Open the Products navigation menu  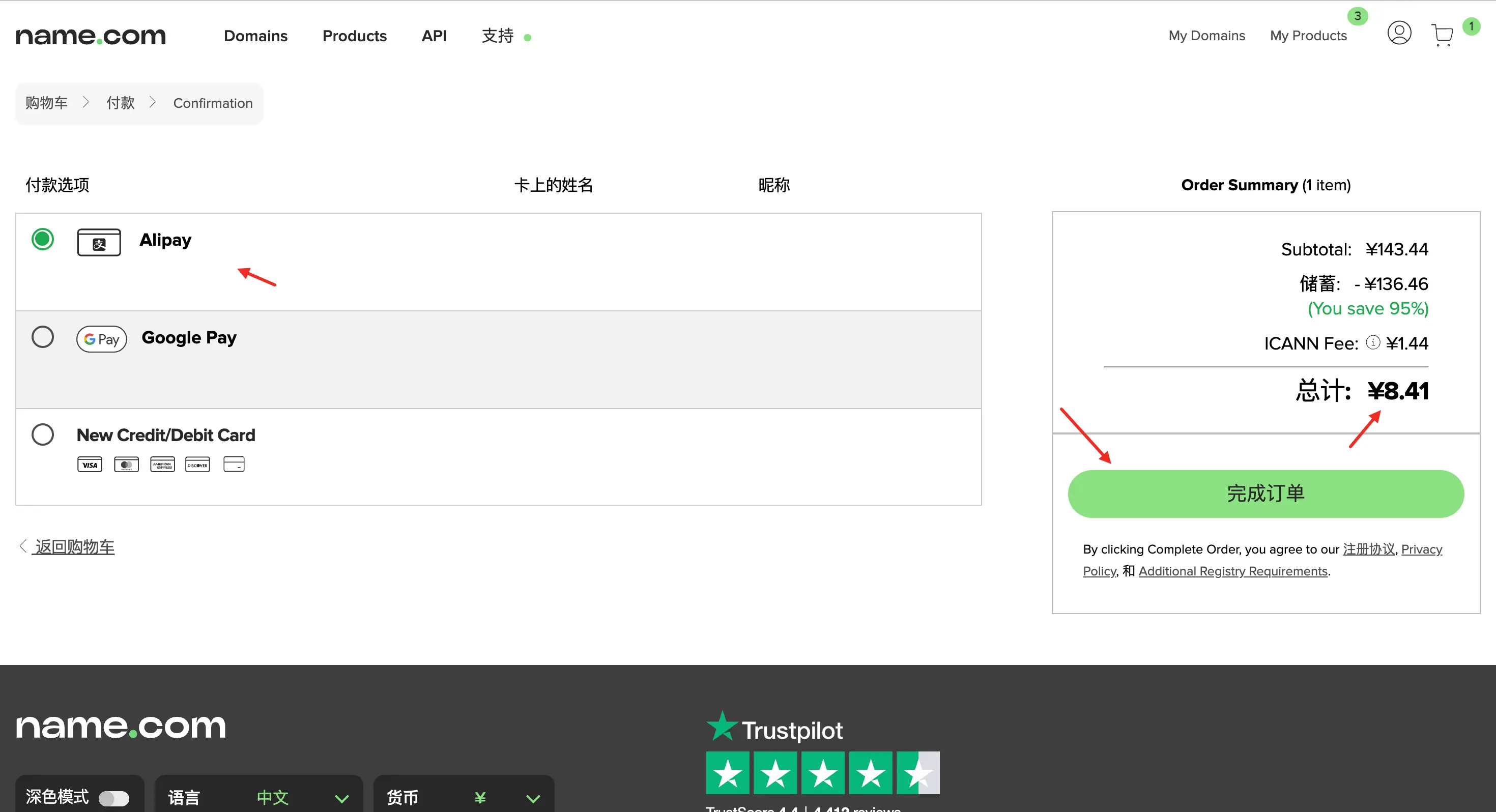click(x=354, y=36)
